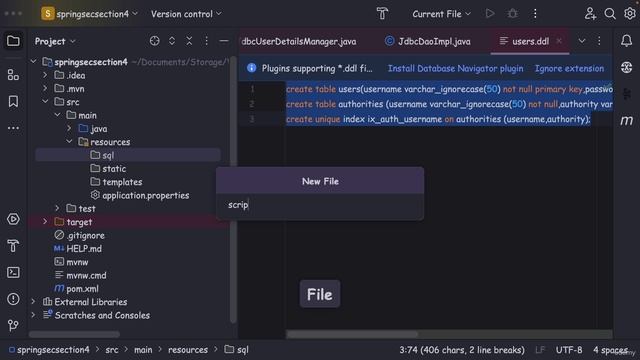Expand all nodes in Project panel
Screen dimensions: 640x360
172,41
